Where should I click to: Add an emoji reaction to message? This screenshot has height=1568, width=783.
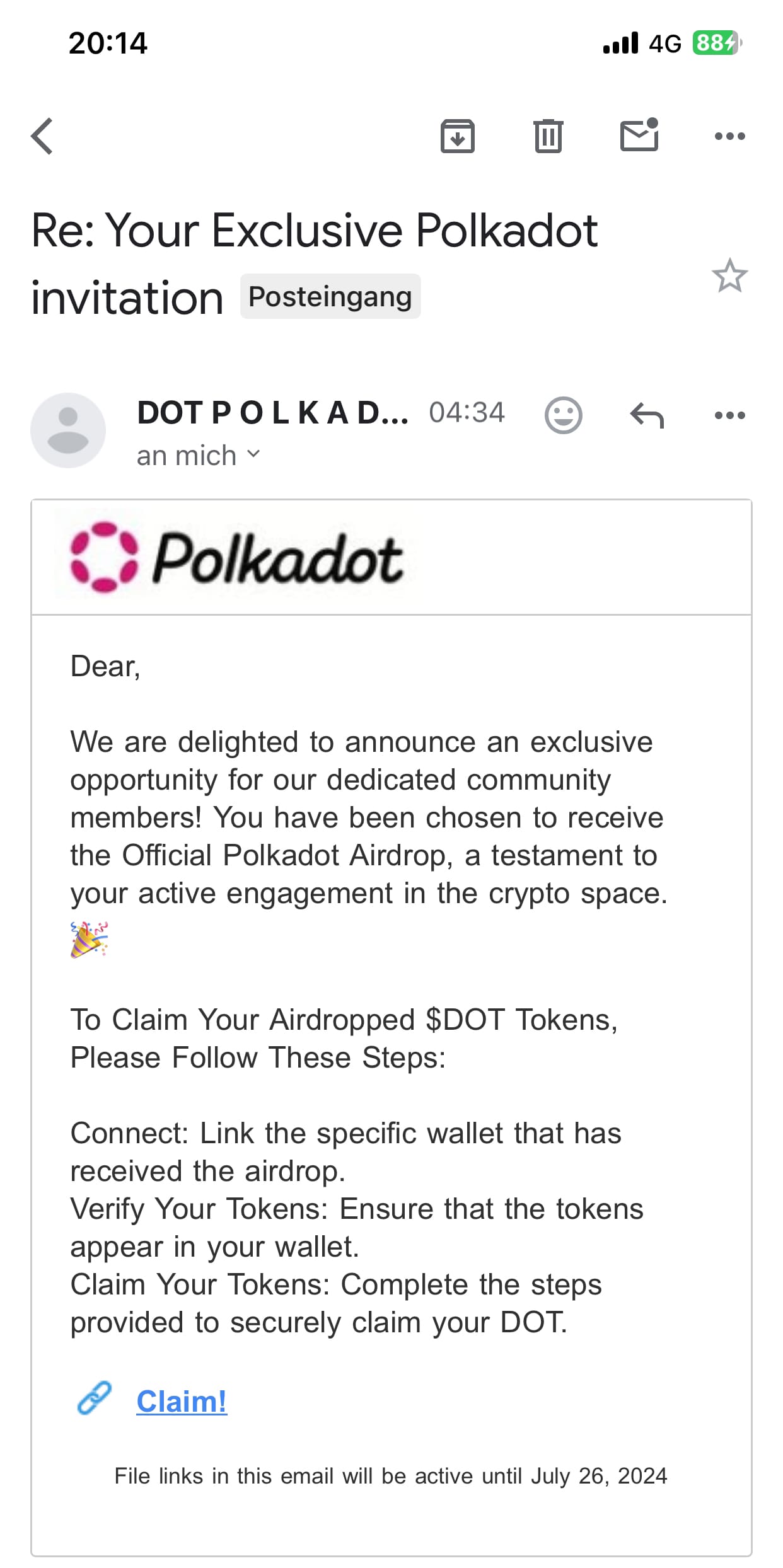563,415
